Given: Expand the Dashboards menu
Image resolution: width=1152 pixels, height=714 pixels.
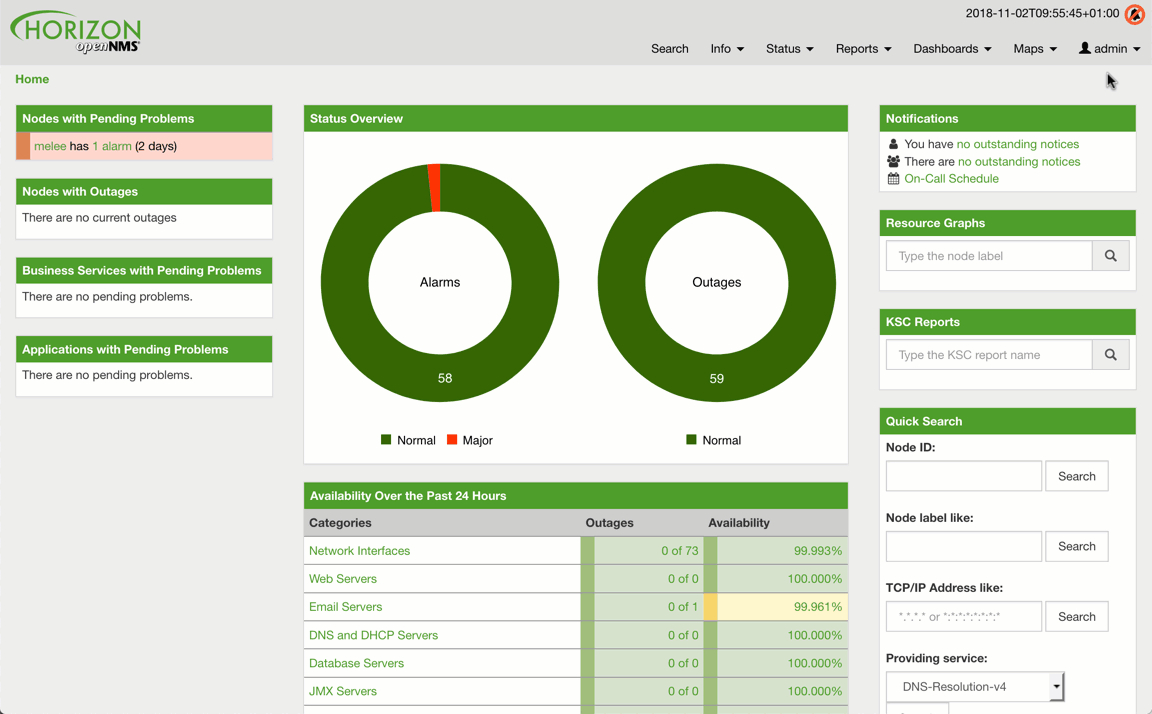Looking at the screenshot, I should coord(951,48).
